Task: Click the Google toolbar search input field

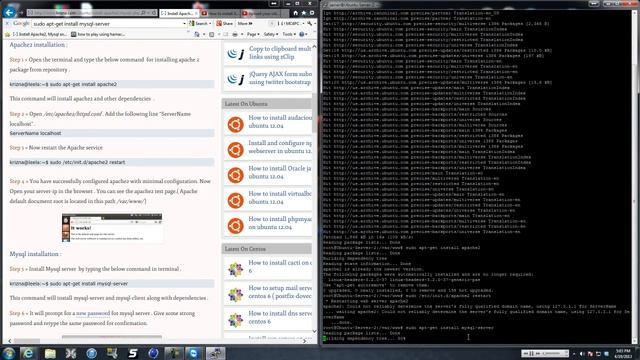Action: click(x=107, y=24)
